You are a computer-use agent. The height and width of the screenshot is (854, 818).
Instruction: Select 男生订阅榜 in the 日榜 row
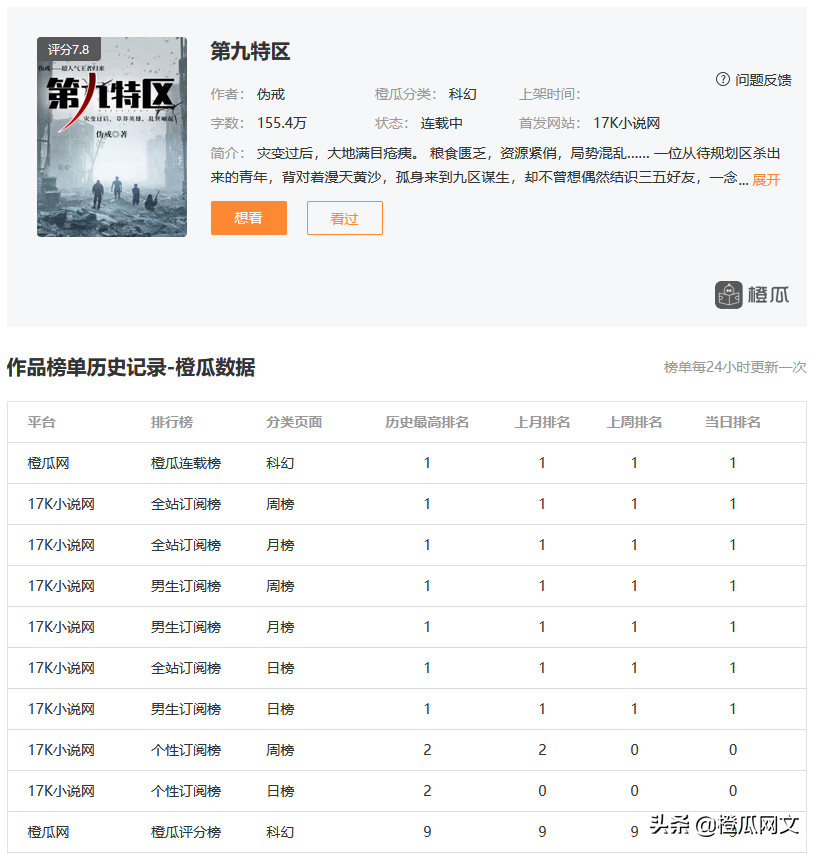coord(186,709)
